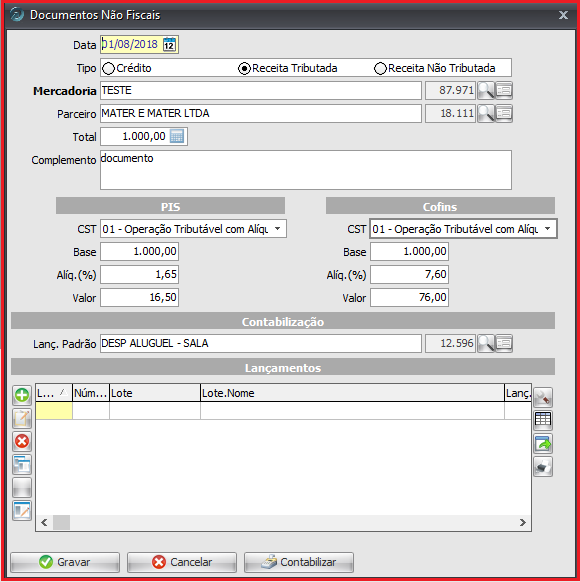The width and height of the screenshot is (580, 582).
Task: Expand the PIS CST dropdown
Action: (278, 229)
